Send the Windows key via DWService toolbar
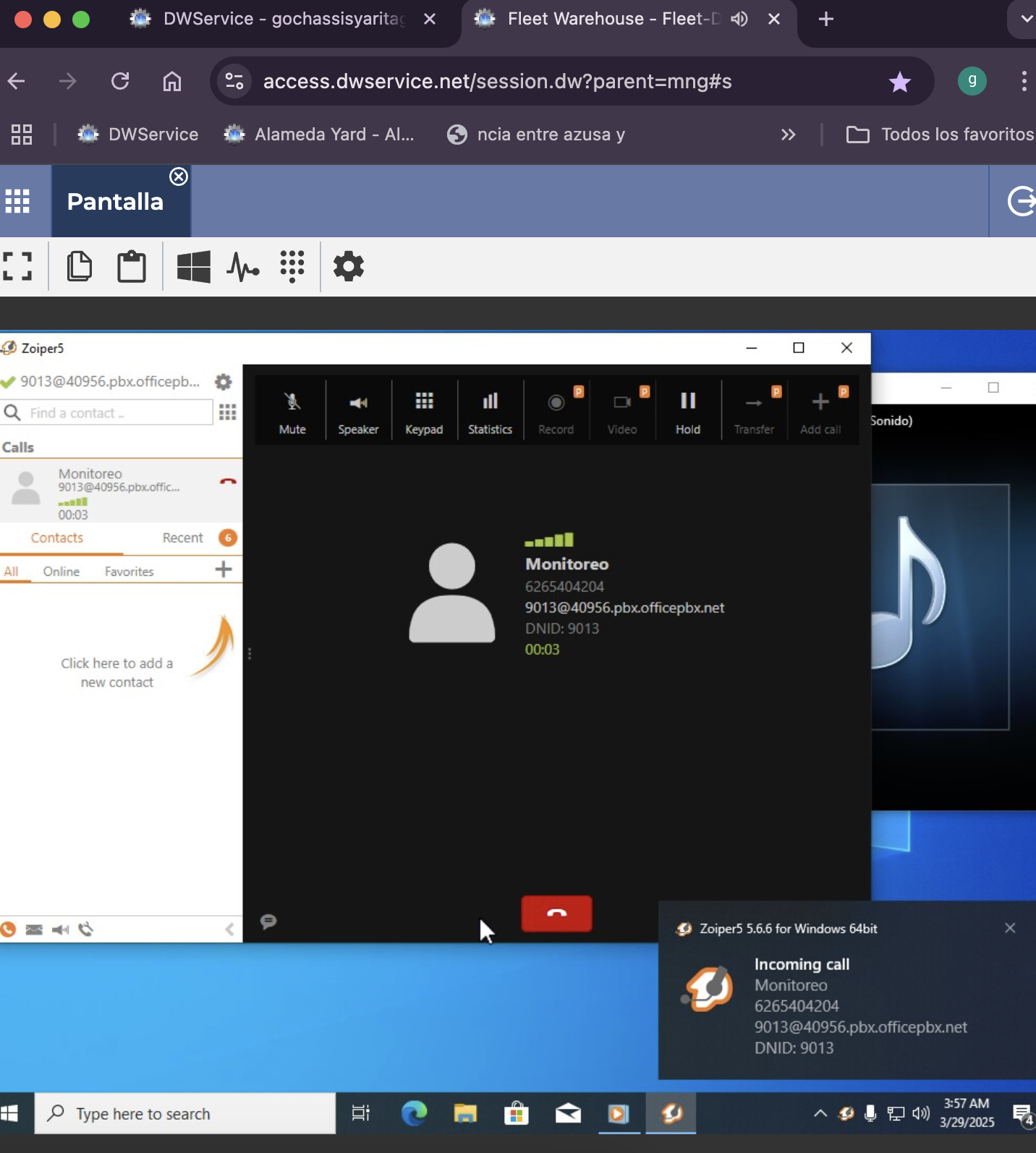The height and width of the screenshot is (1153, 1036). click(193, 266)
